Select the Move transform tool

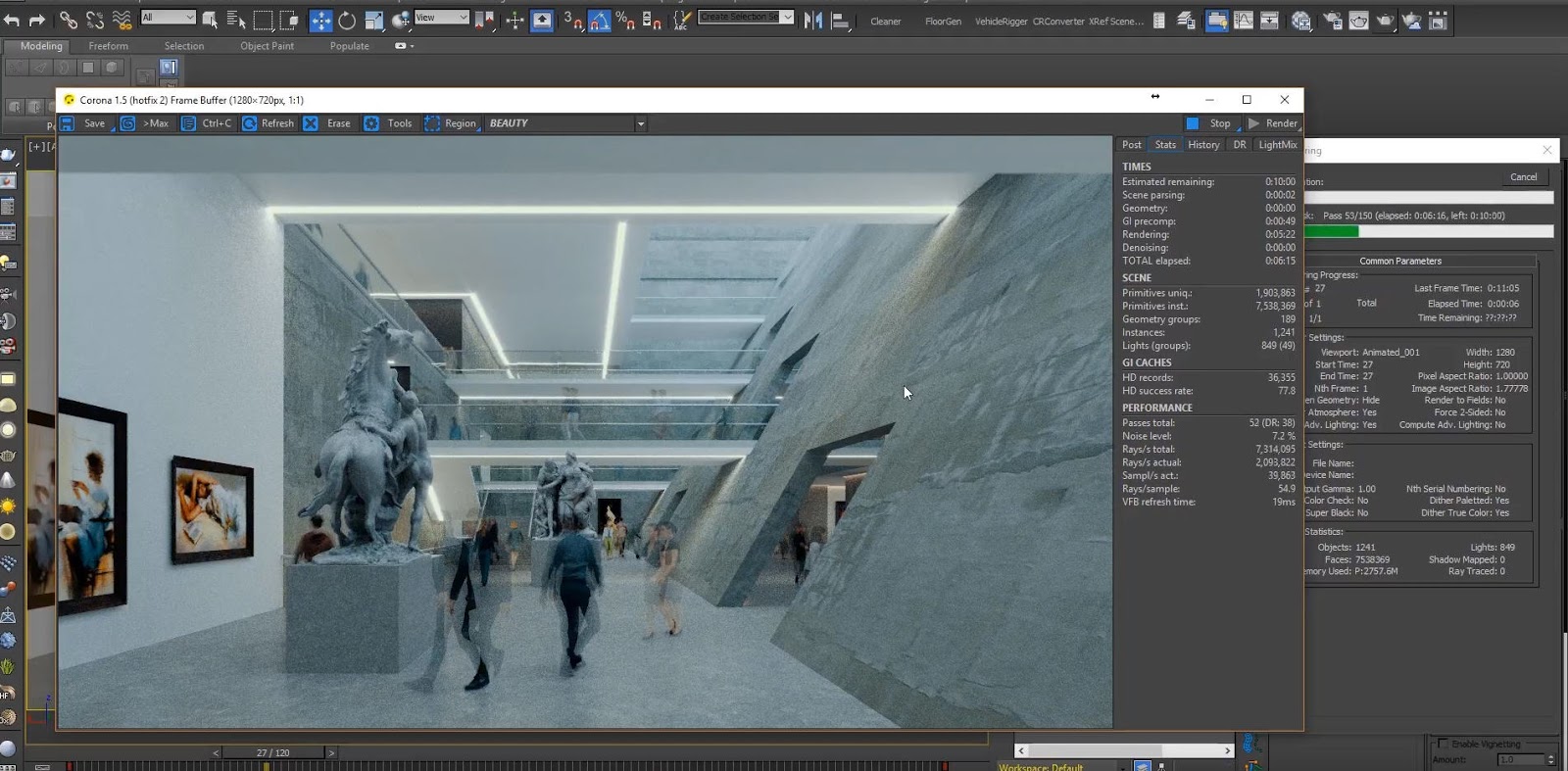click(320, 21)
